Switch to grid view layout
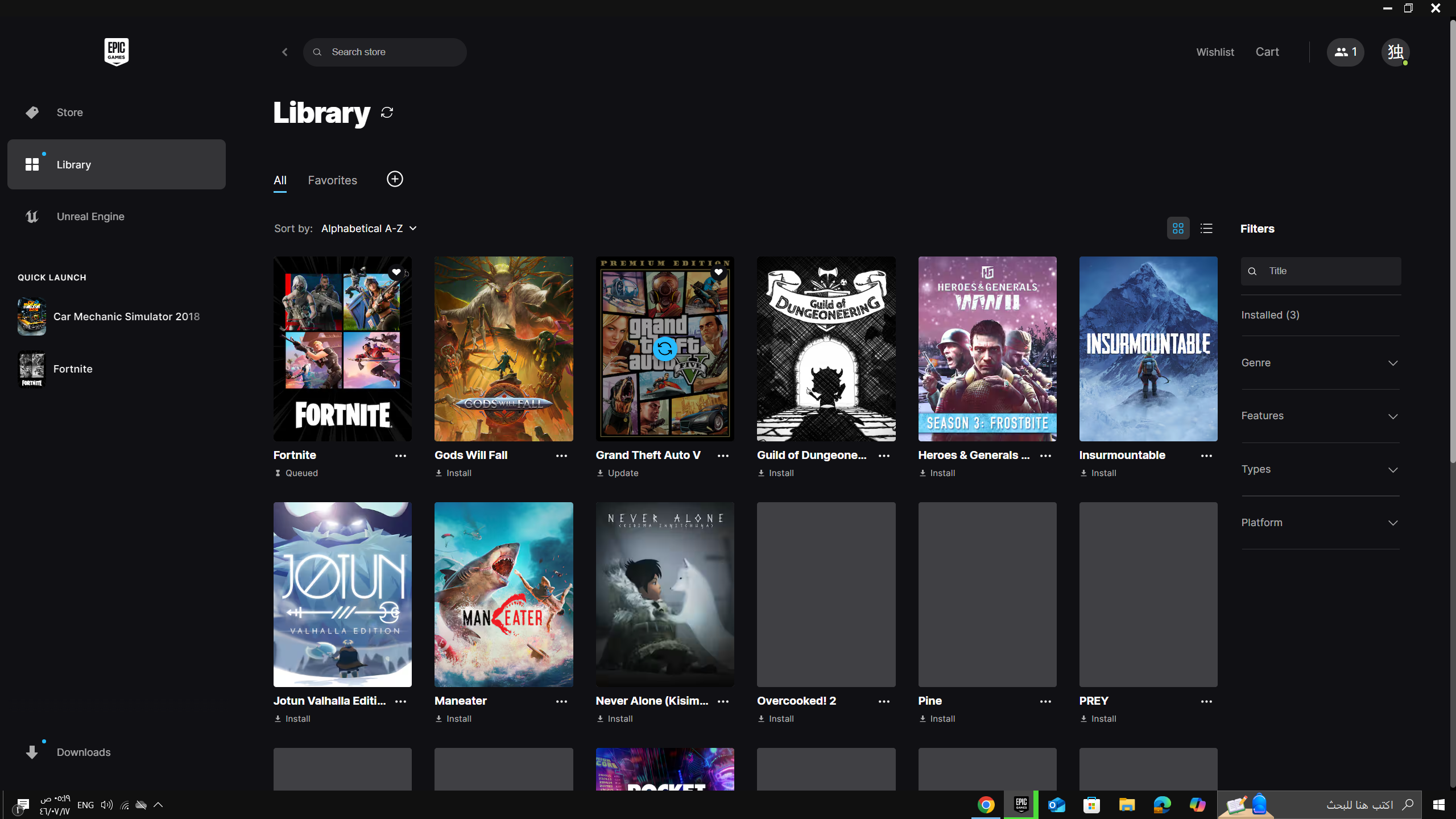 click(1178, 229)
